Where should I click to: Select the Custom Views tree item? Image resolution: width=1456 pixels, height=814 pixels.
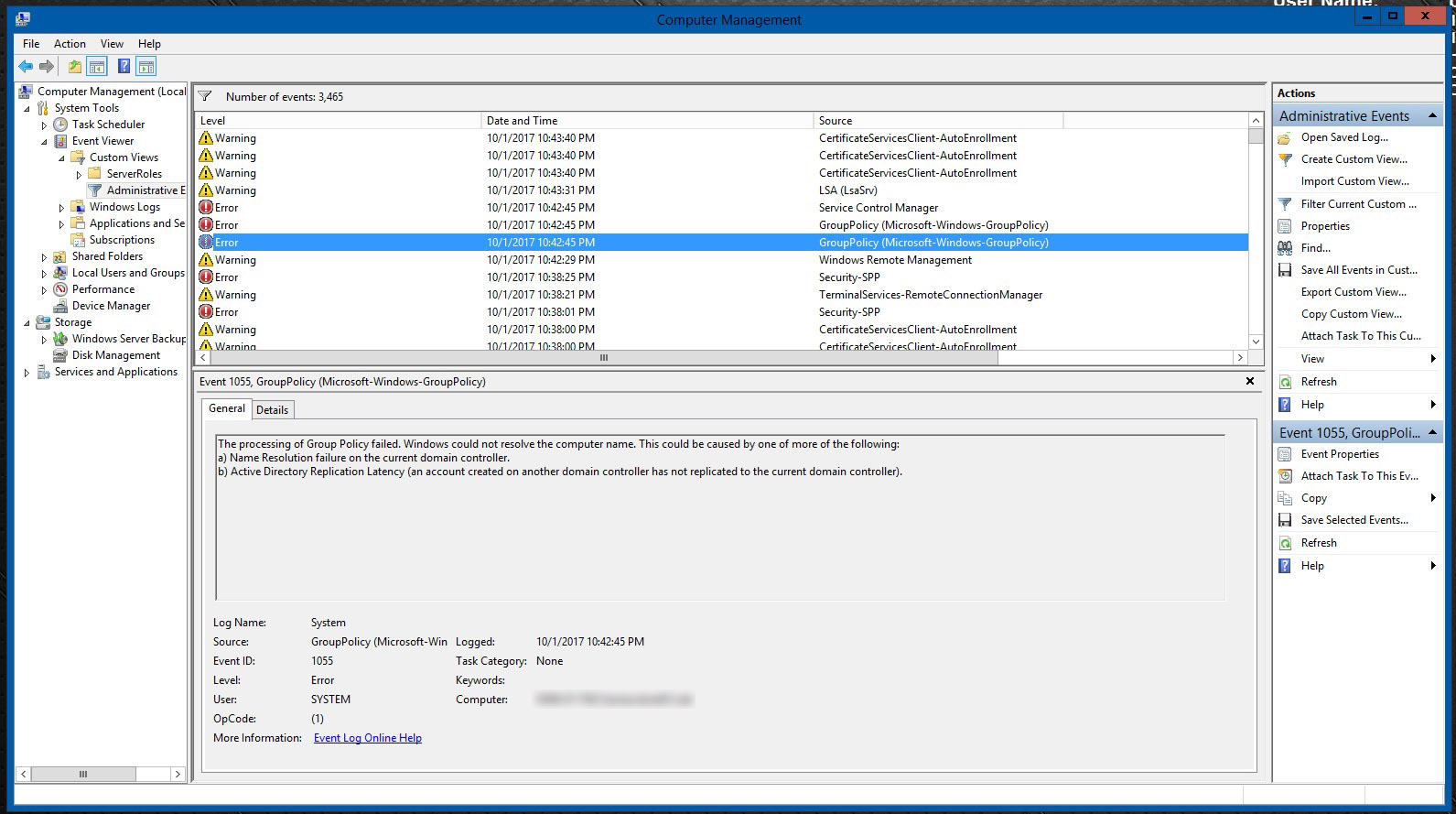point(124,157)
